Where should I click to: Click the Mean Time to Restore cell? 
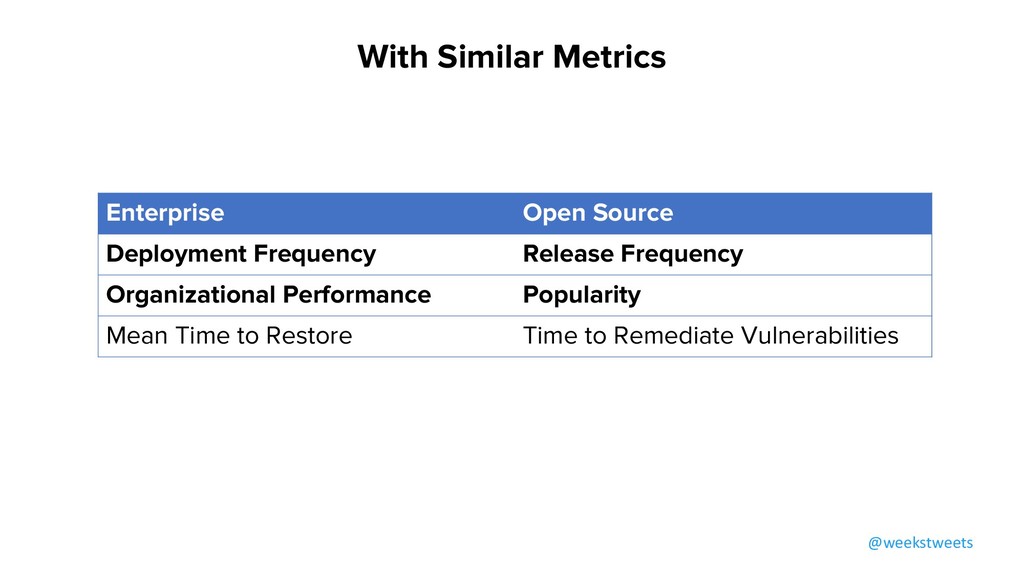tap(306, 336)
